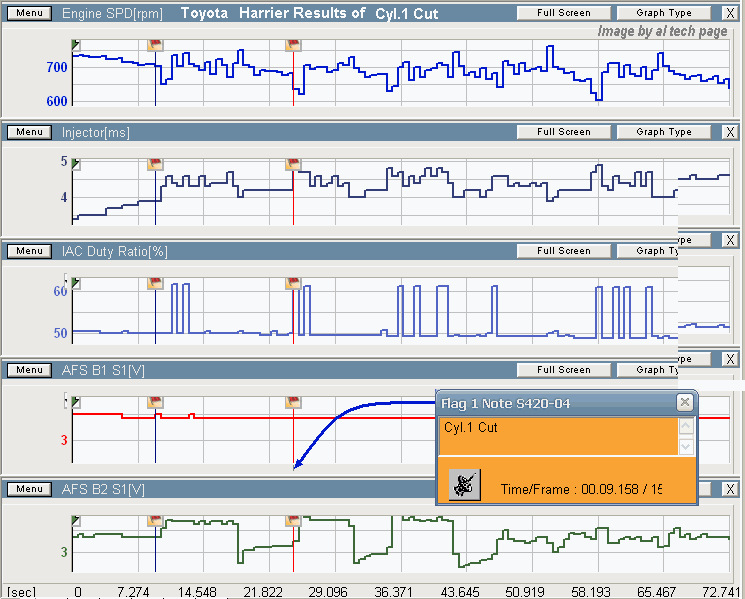Open the Graph Type options for Injector

coord(664,132)
